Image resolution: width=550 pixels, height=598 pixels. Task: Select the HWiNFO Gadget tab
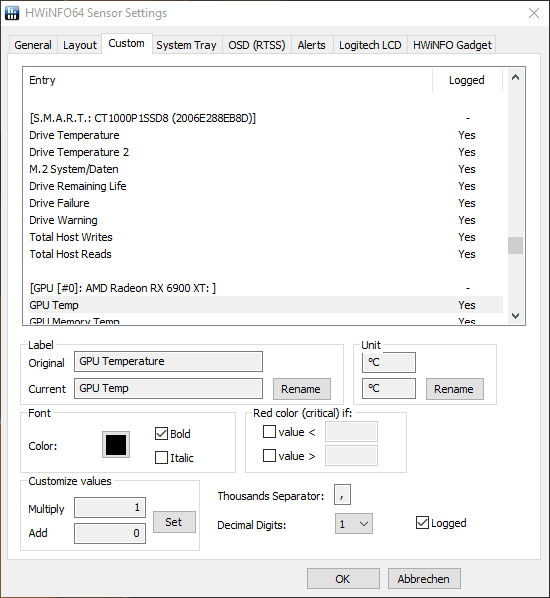tap(452, 45)
